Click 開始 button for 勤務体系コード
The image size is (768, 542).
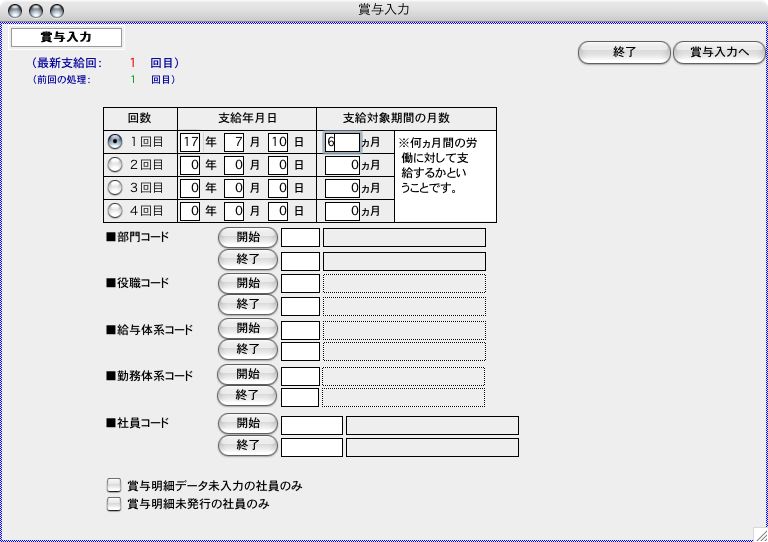click(x=247, y=374)
